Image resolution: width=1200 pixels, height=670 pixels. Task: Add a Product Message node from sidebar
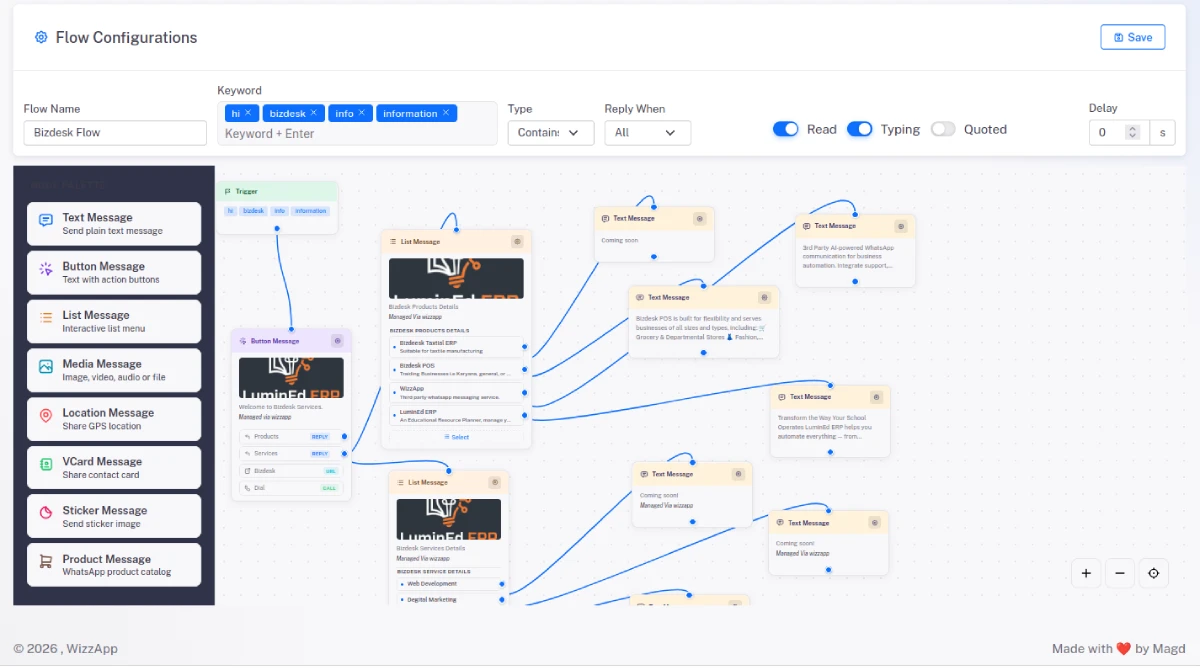(114, 565)
